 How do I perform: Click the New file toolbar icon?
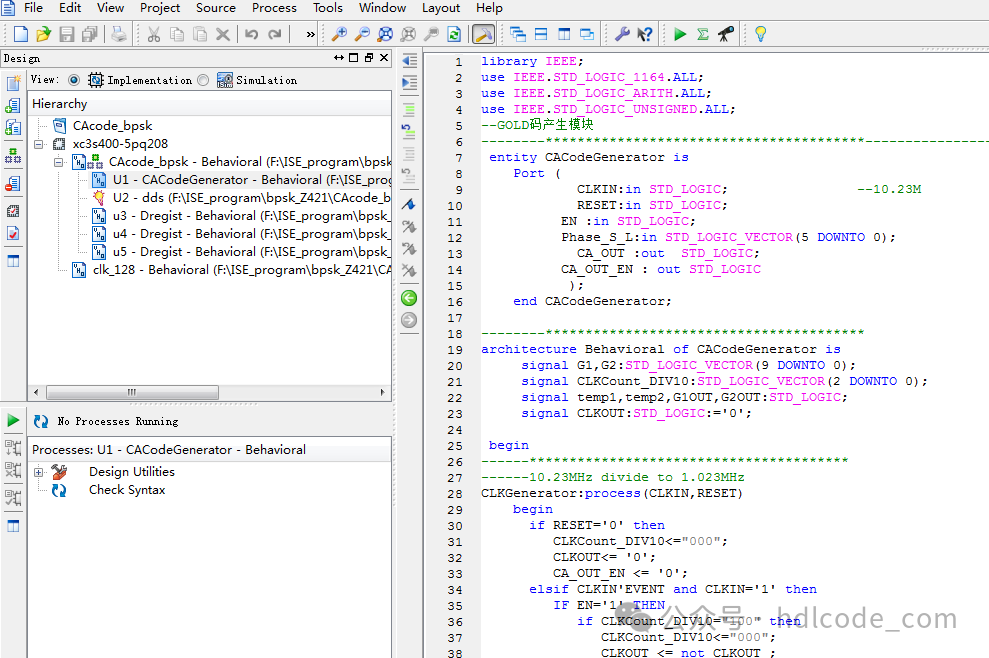(x=21, y=34)
